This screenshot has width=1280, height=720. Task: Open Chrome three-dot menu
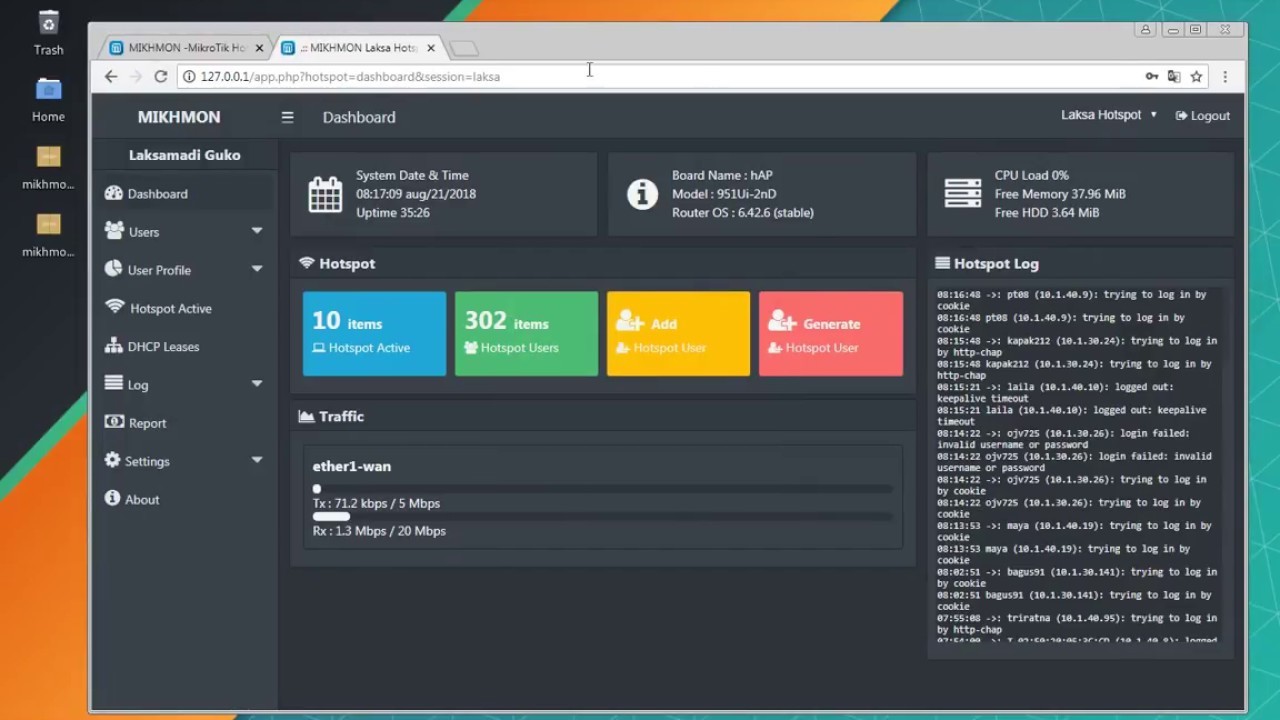[1225, 76]
